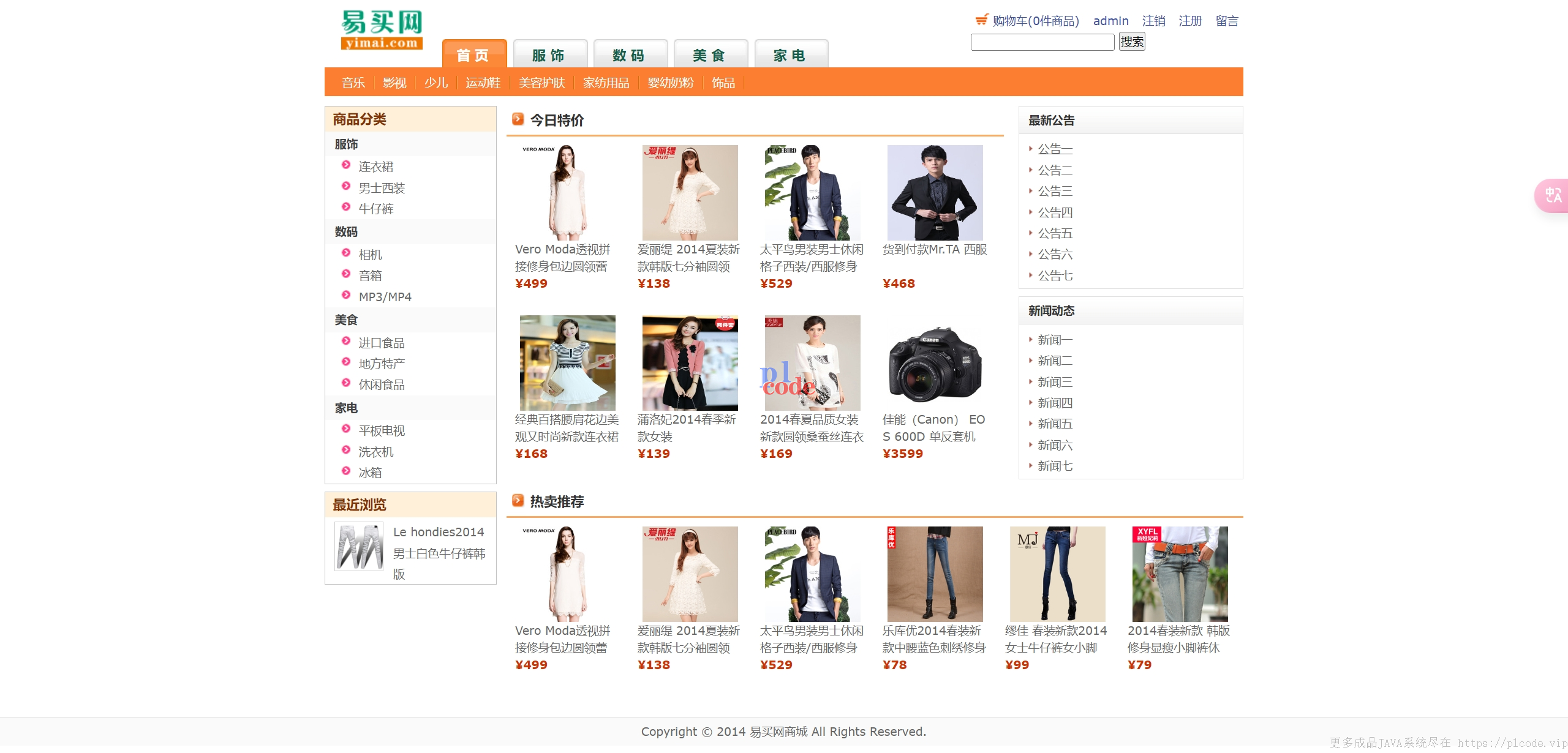1568x753 pixels.
Task: Select 影视 in the orange nav bar
Action: click(x=394, y=83)
